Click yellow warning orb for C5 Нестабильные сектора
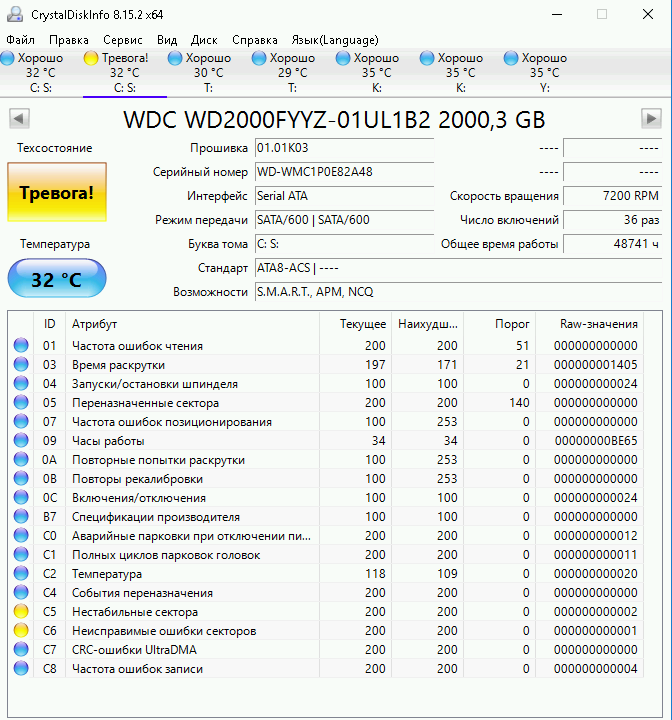672x720 pixels. pyautogui.click(x=21, y=612)
